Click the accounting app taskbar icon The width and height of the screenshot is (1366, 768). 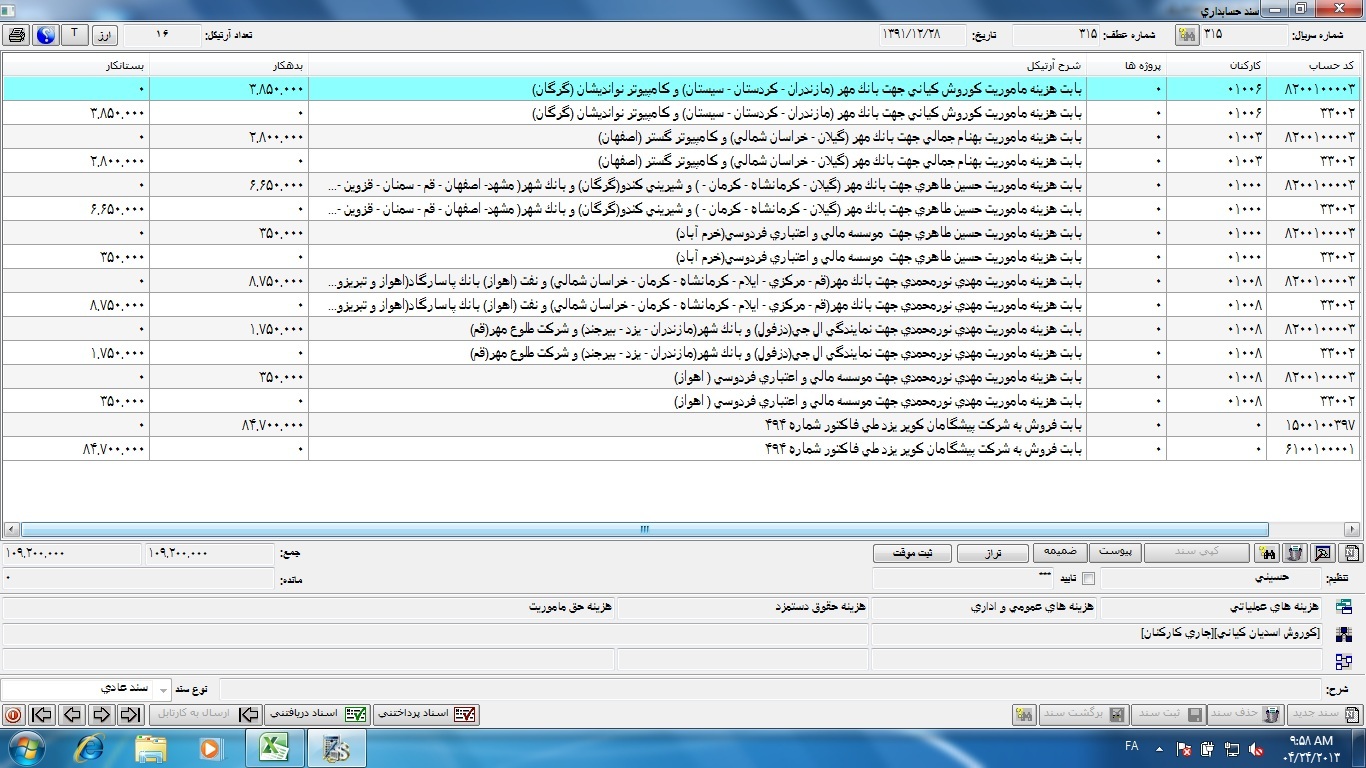click(336, 748)
